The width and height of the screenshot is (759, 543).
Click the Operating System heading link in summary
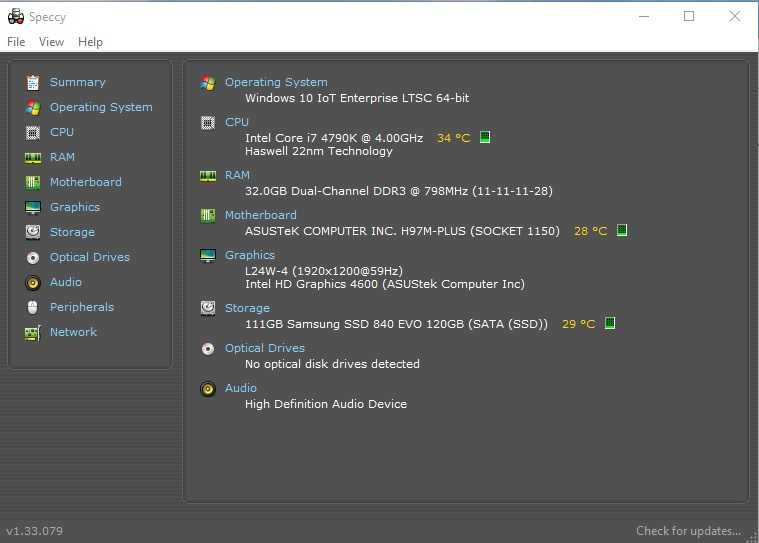(276, 82)
